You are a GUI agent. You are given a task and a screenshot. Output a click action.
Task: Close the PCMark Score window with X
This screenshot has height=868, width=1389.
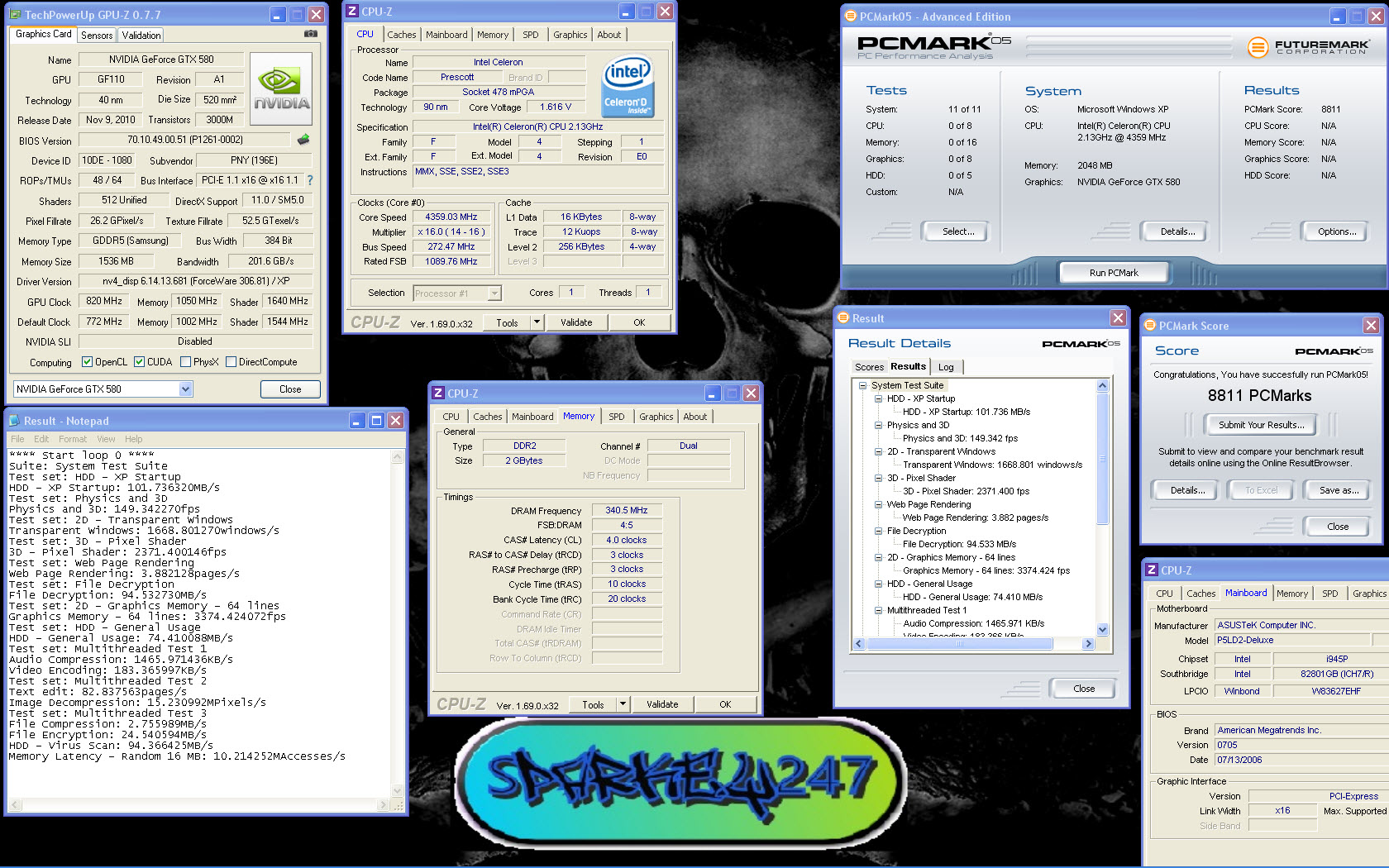[1371, 326]
